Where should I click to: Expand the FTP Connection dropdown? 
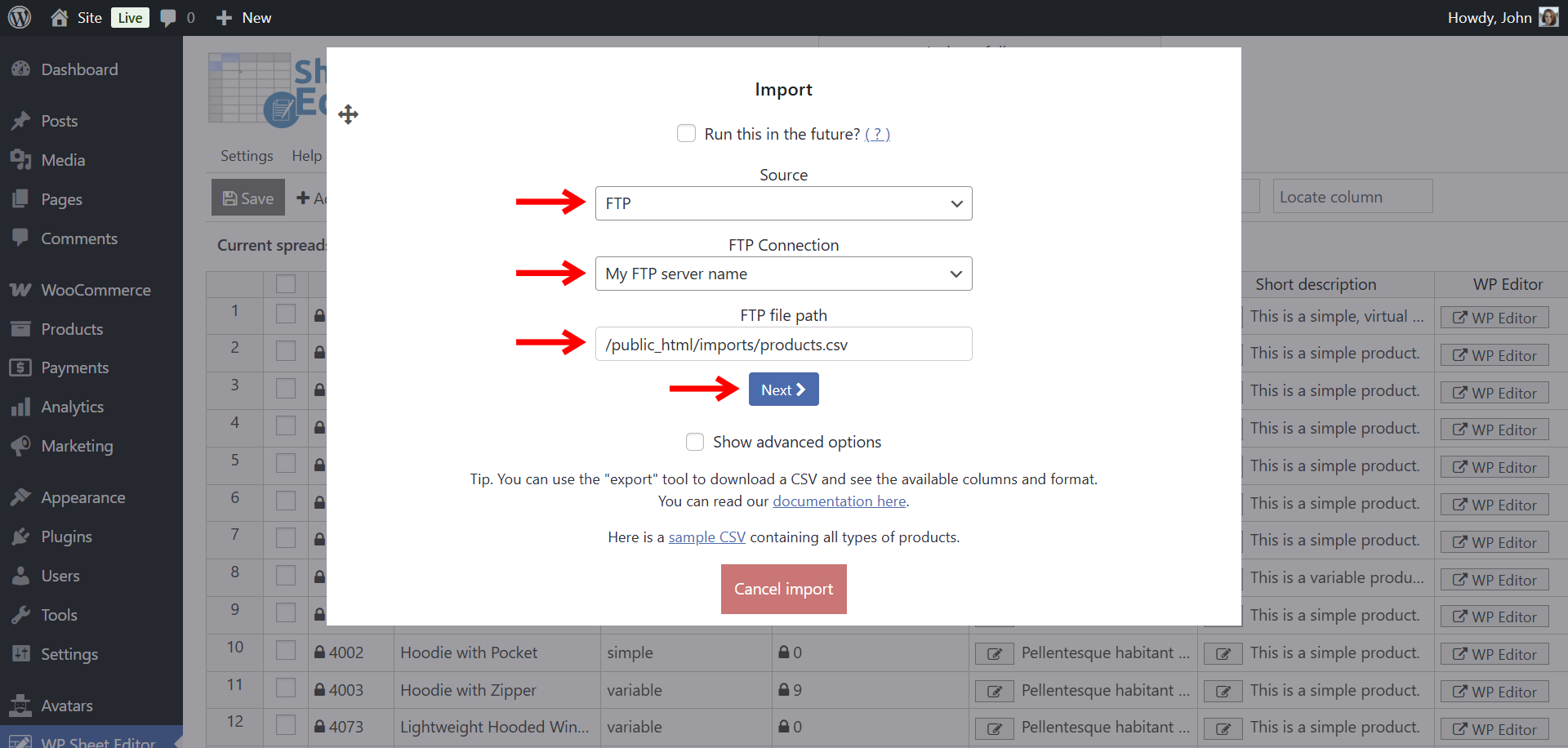pyautogui.click(x=783, y=274)
